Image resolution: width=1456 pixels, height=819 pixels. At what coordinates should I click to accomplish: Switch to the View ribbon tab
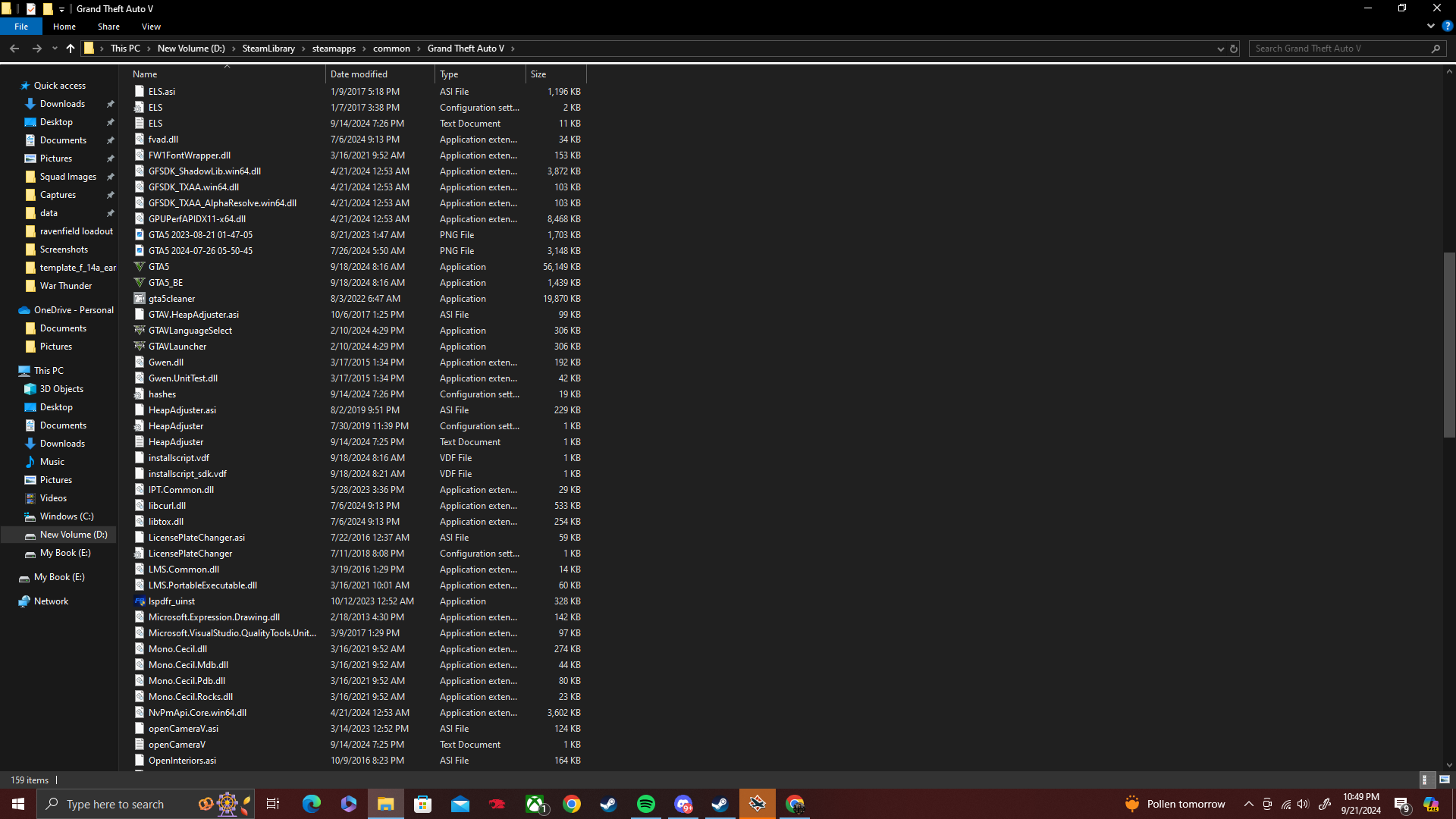(151, 27)
